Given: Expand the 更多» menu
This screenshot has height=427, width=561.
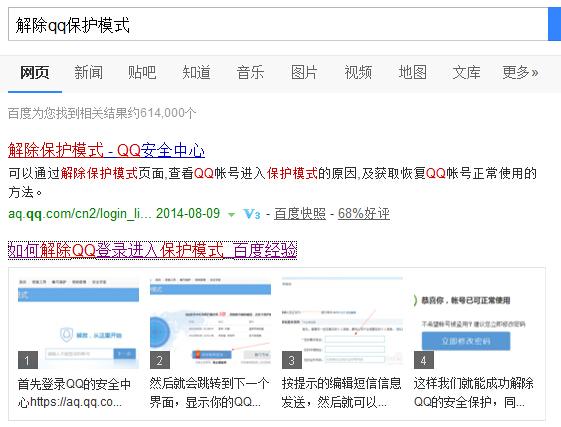Looking at the screenshot, I should tap(520, 73).
